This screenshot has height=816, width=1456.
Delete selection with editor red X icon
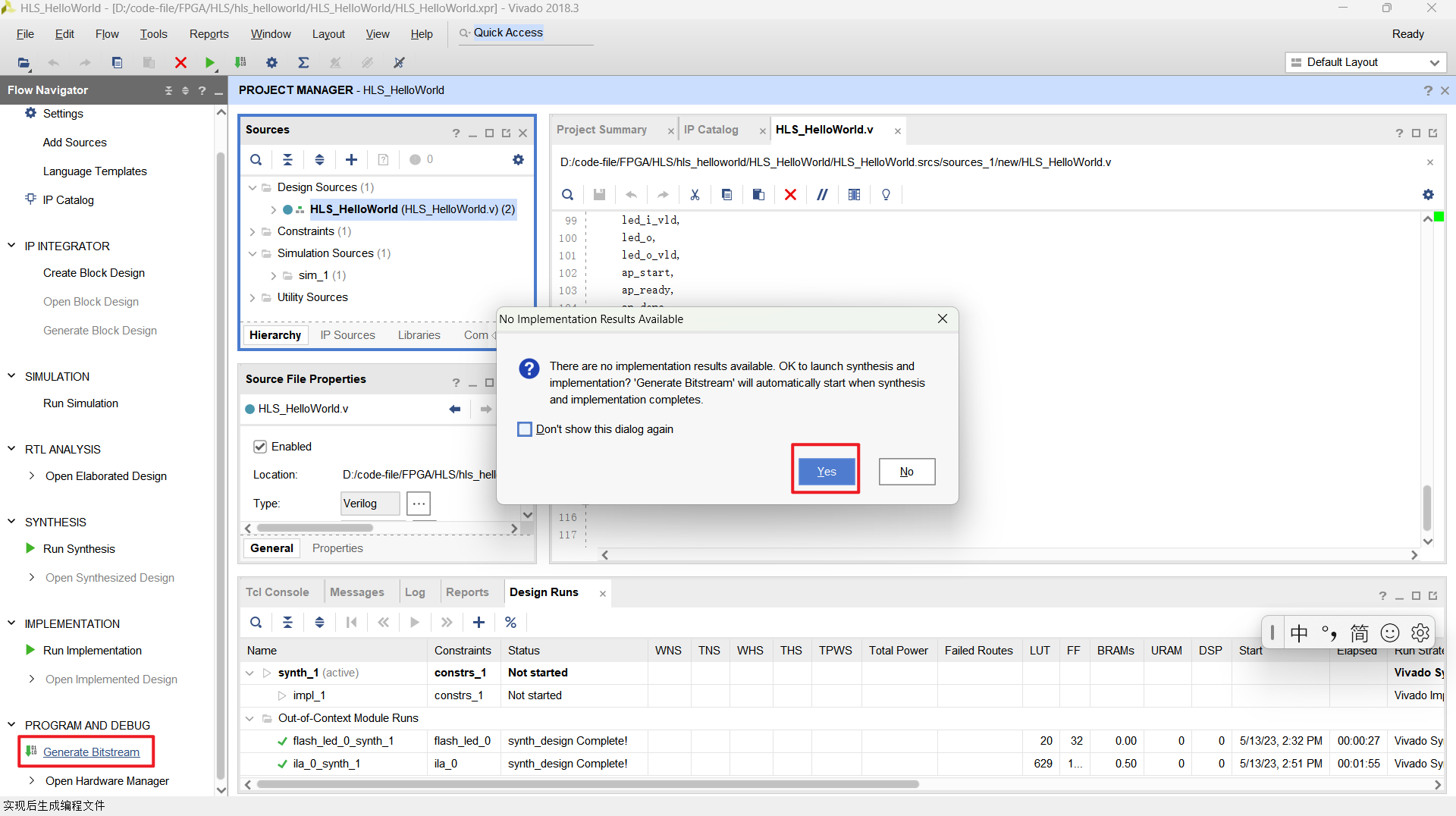(790, 195)
